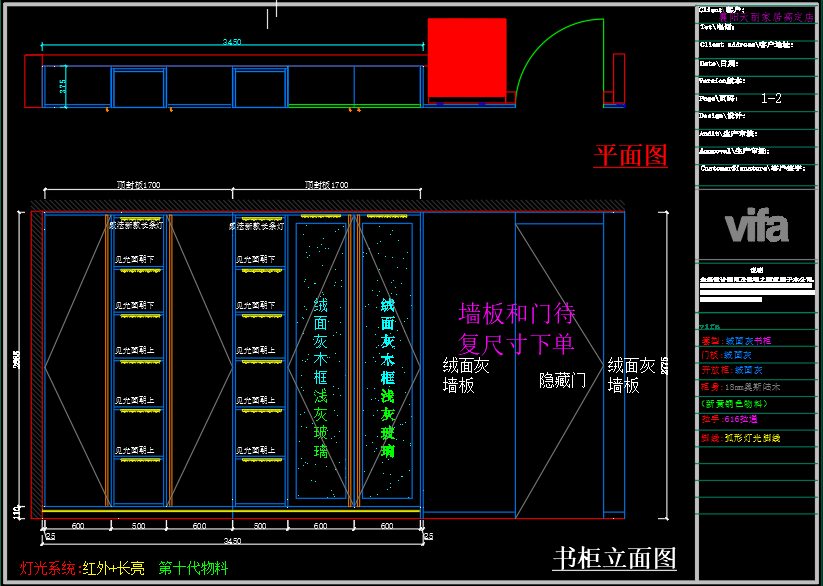Select the magenta 墙板和门待复尺寸下单 note
The height and width of the screenshot is (586, 823).
[516, 329]
